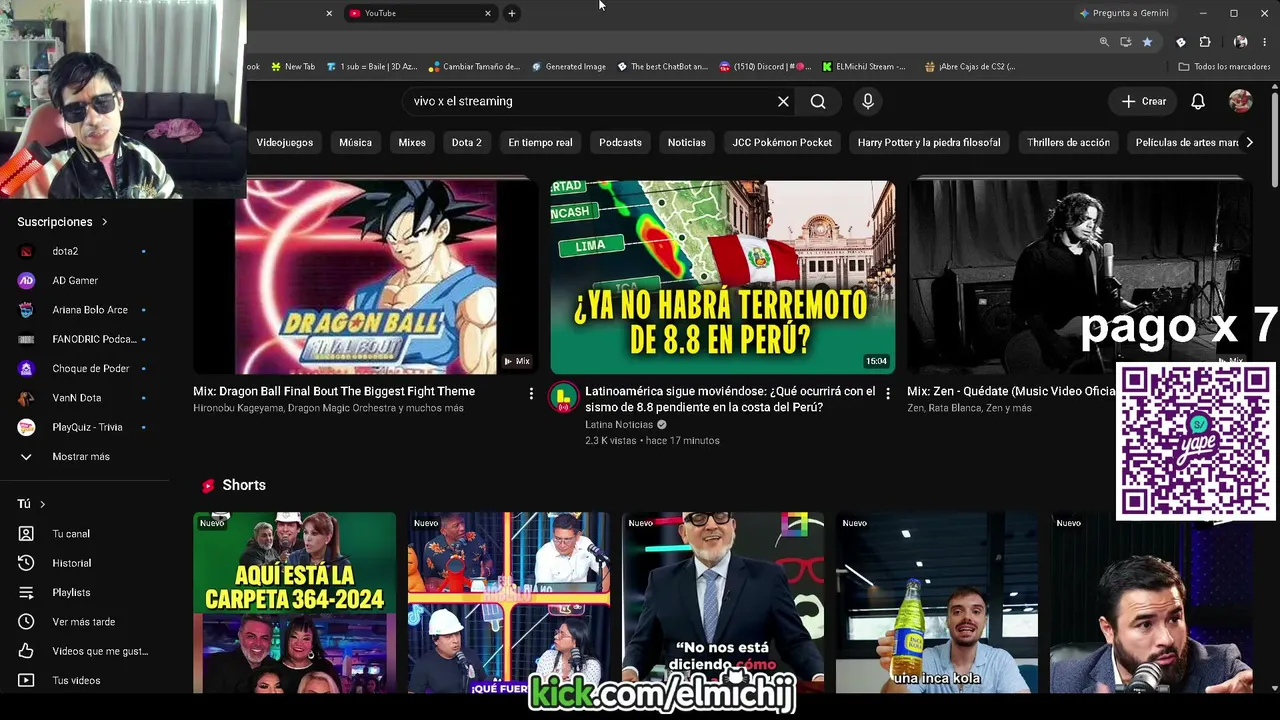Open the ELMichiJ Stream bookmark
Viewport: 1280px width, 720px height.
(x=864, y=67)
